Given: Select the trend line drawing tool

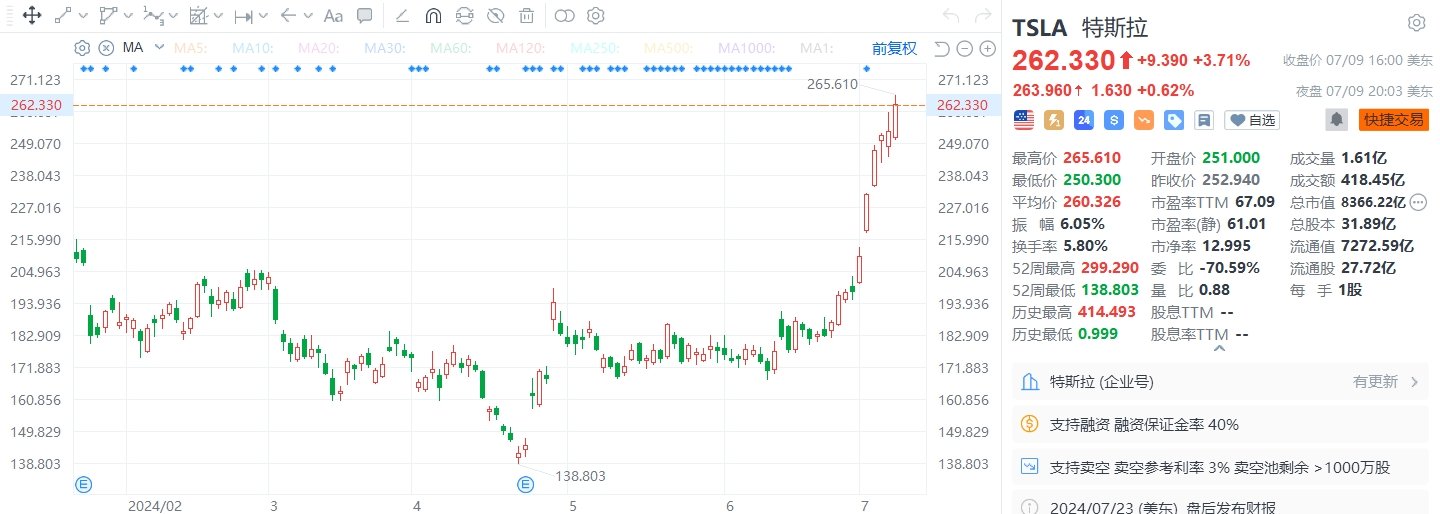Looking at the screenshot, I should pos(63,15).
